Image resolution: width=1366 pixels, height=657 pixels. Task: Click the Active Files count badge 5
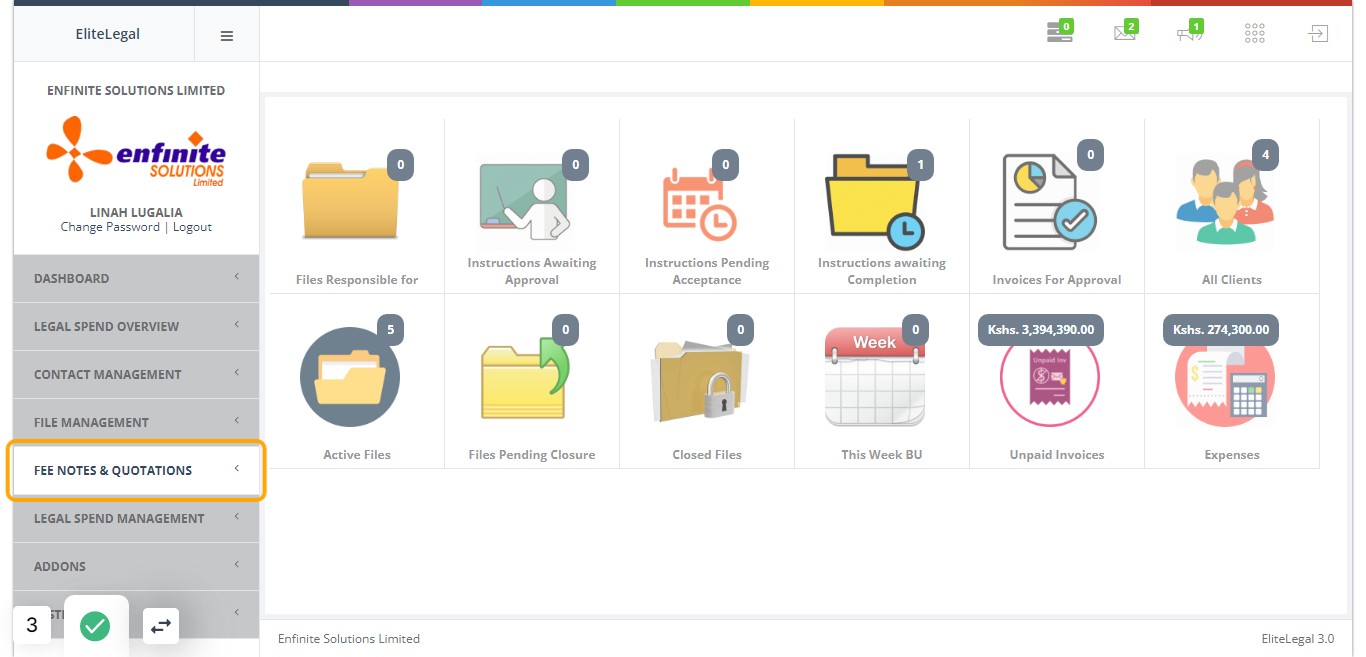pos(390,330)
